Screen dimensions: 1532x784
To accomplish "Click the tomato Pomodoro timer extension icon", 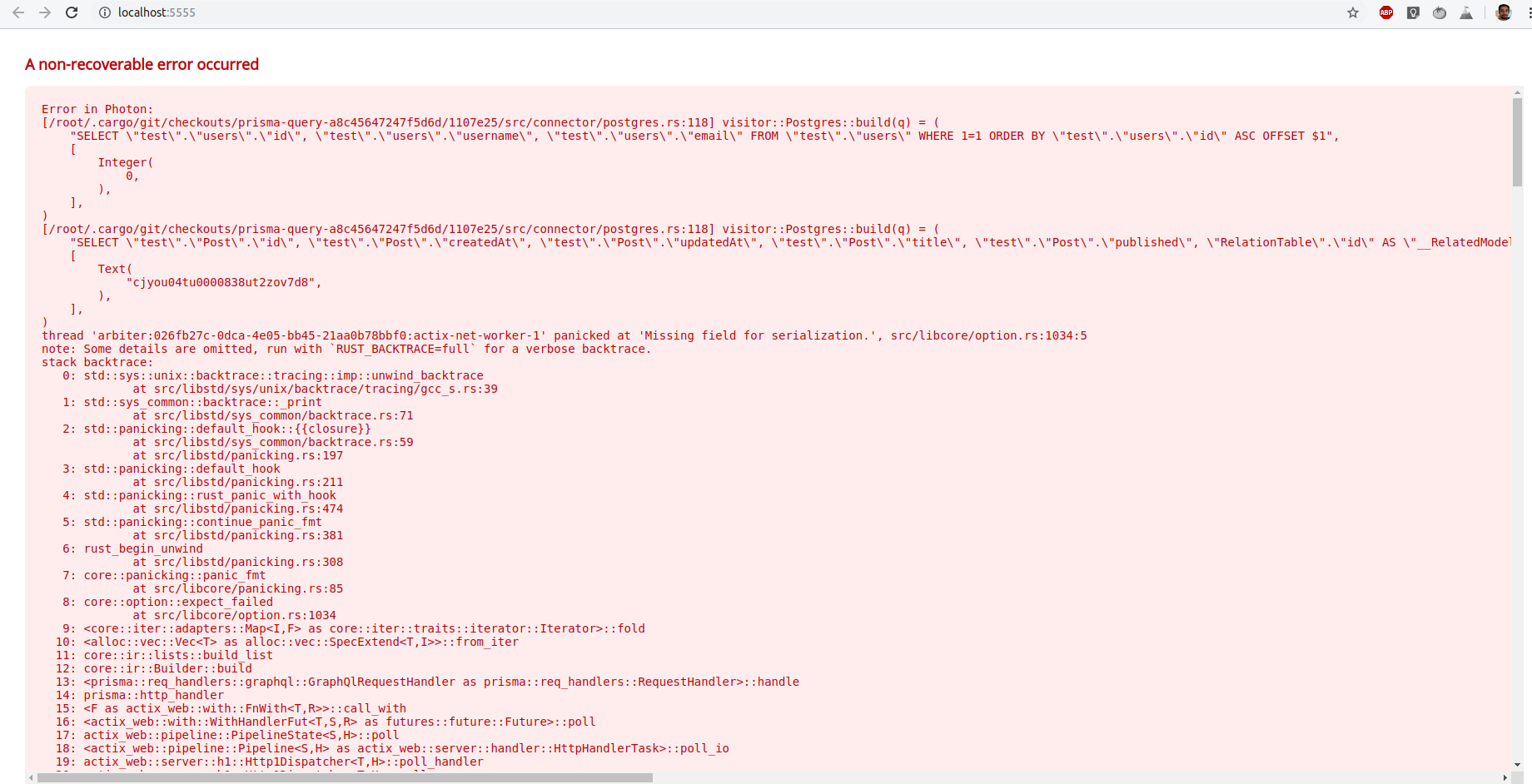I will point(1440,12).
